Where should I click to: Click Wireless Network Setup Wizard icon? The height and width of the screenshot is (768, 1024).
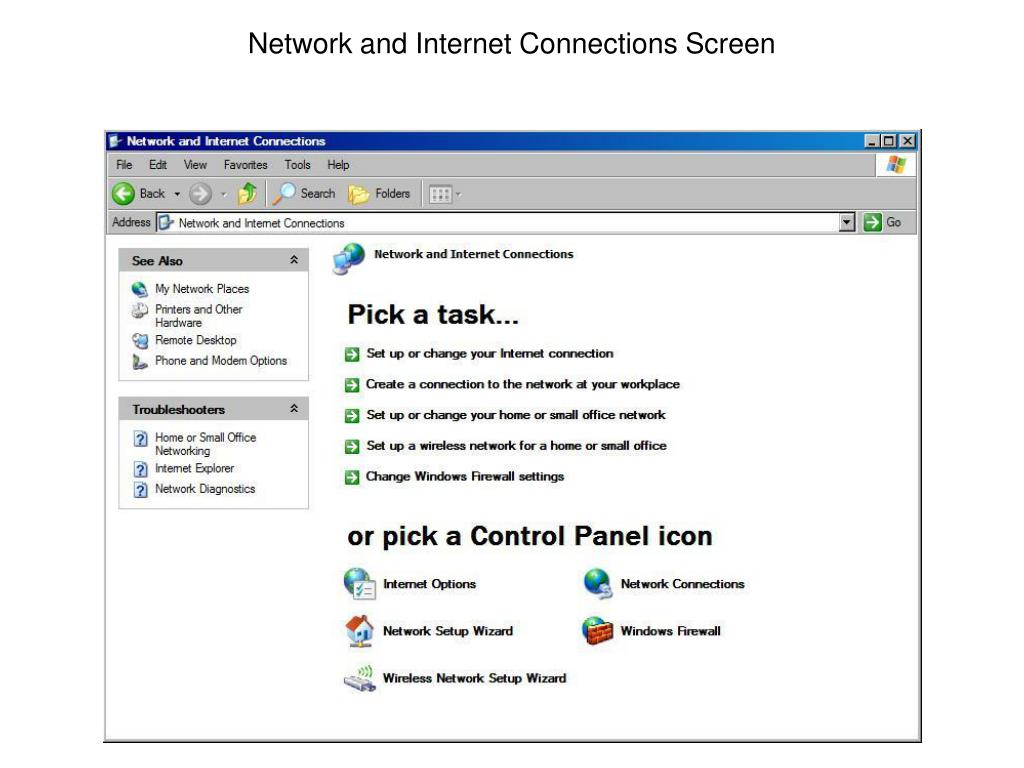tap(360, 679)
